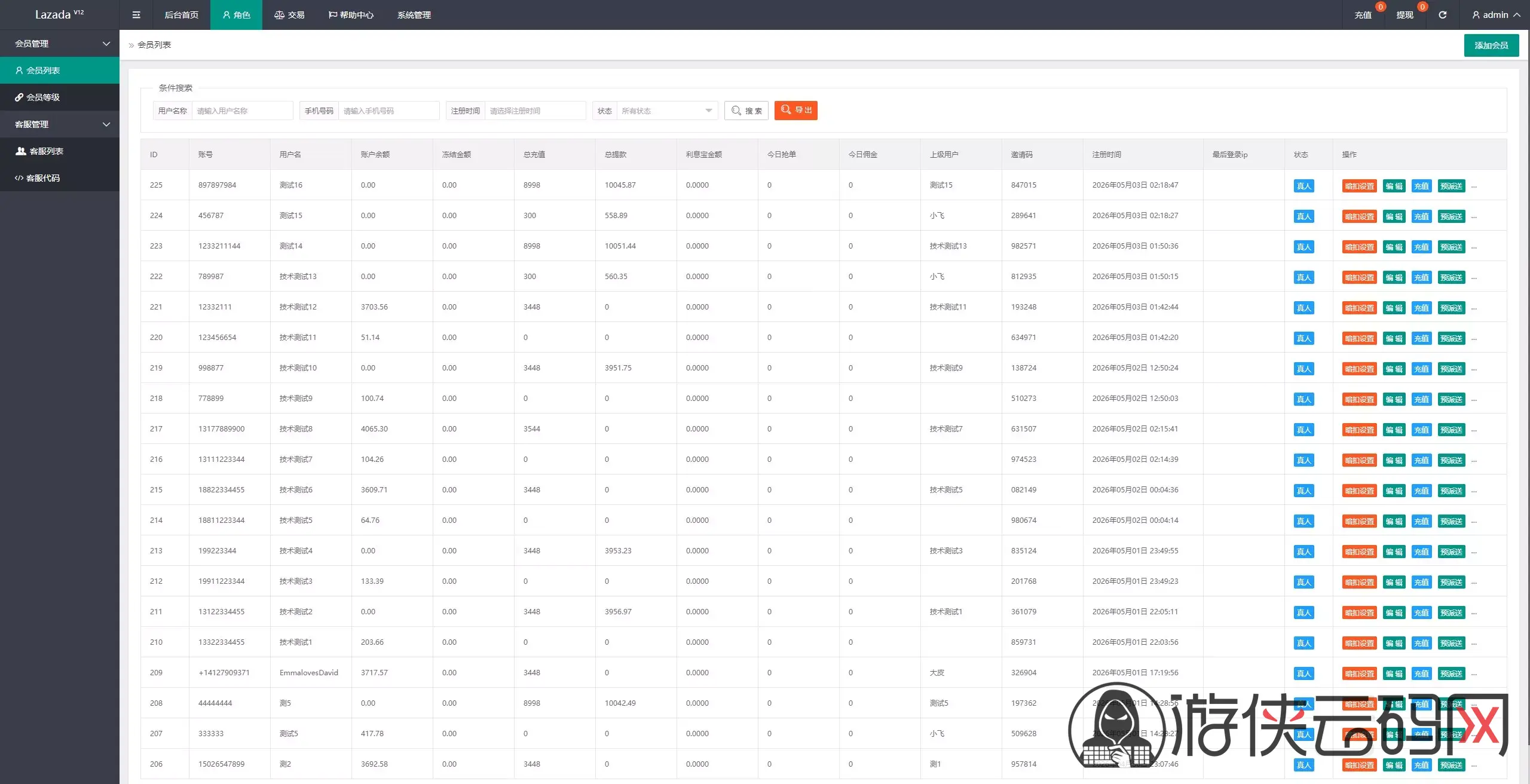Toggle the 真人 status for user 技术测试5
The width and height of the screenshot is (1530, 784).
(1303, 521)
